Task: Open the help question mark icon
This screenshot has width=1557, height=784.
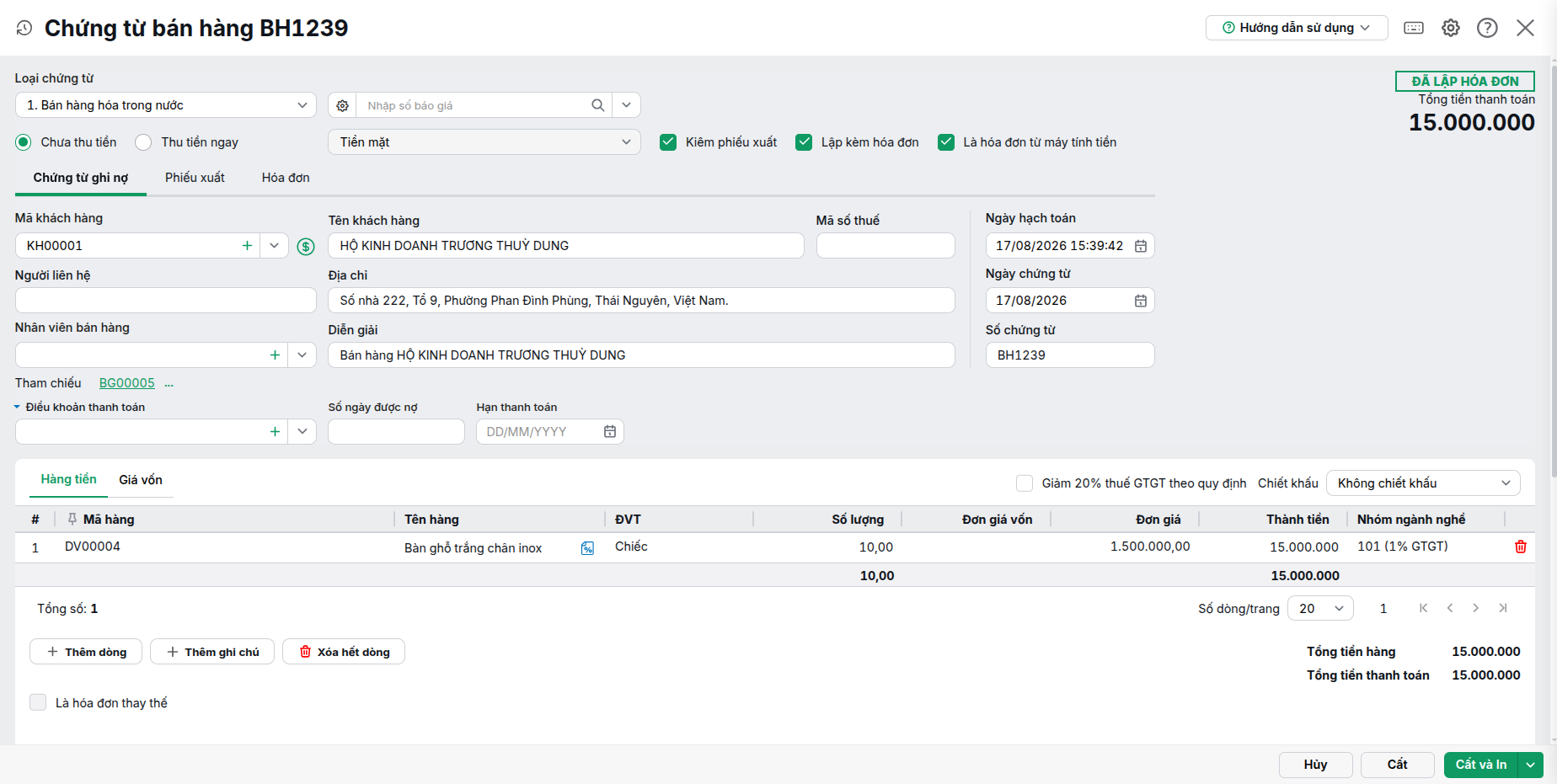Action: coord(1488,28)
